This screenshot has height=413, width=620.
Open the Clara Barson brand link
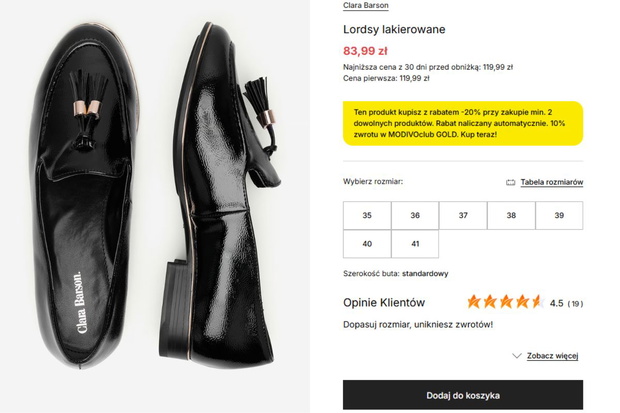pyautogui.click(x=366, y=6)
